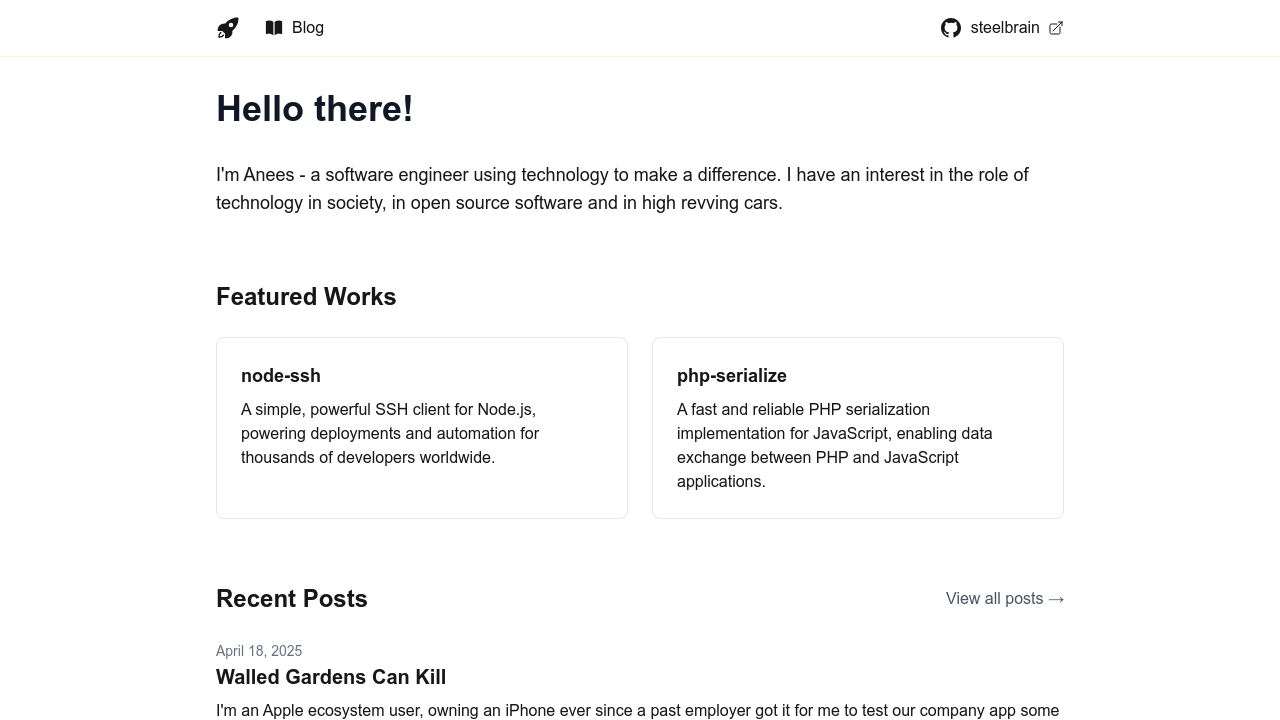Click the intro paragraph about Anees
This screenshot has width=1280, height=720.
(x=622, y=189)
